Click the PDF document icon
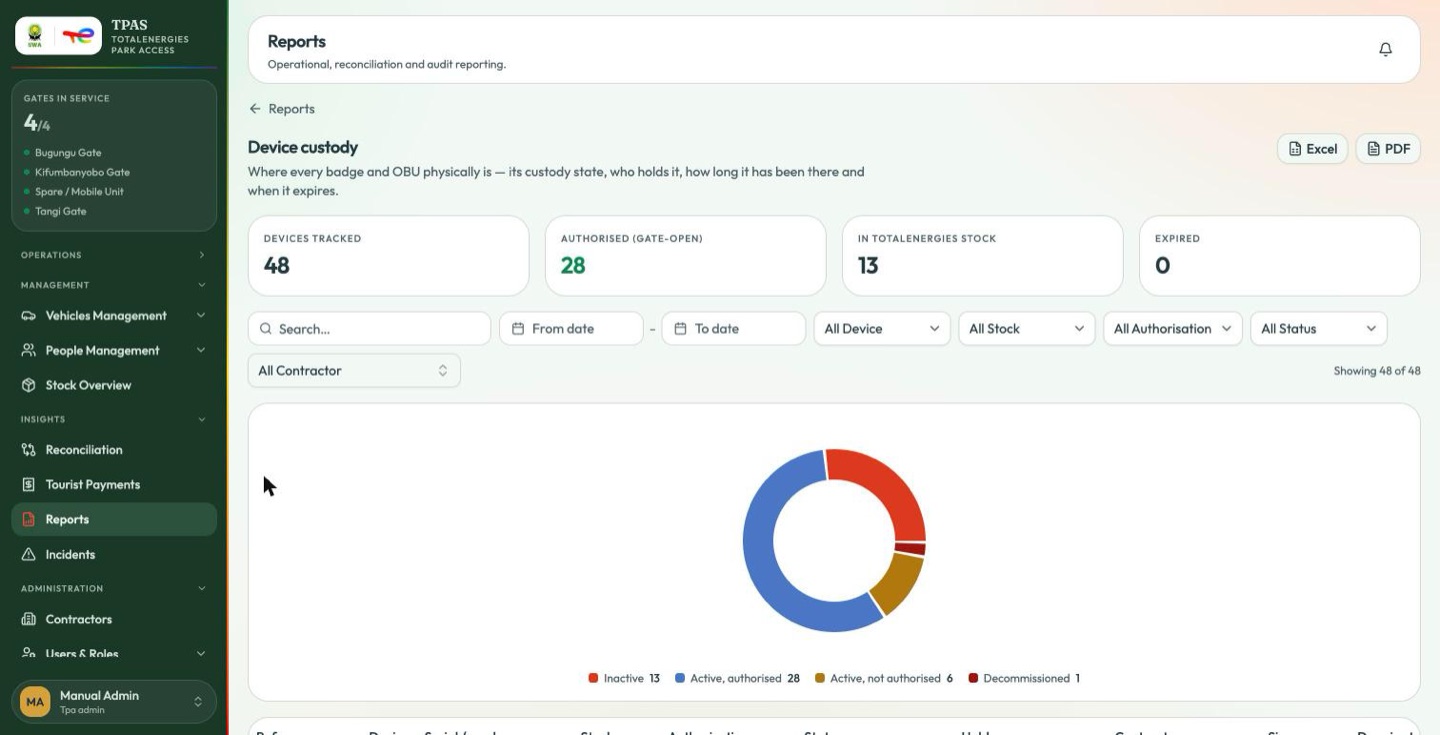The image size is (1440, 735). click(x=1374, y=149)
